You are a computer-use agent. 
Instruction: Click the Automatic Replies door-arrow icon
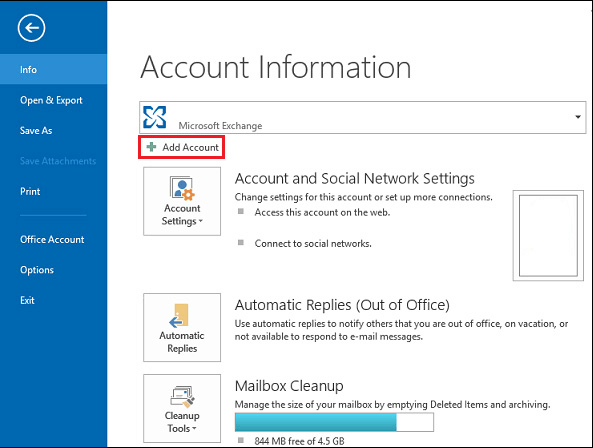(179, 315)
